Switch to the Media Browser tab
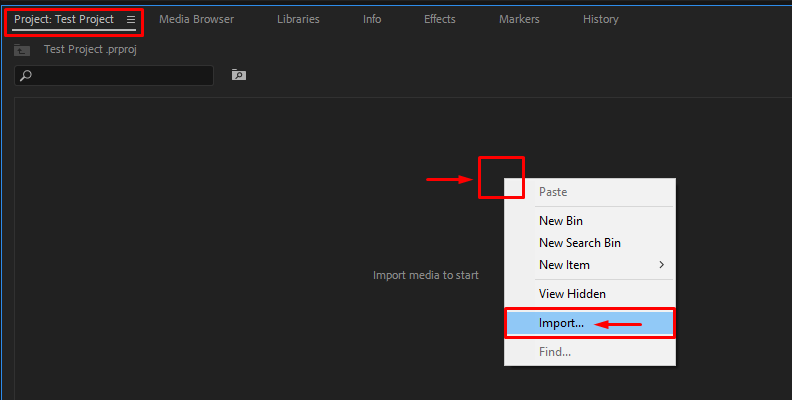Image resolution: width=792 pixels, height=400 pixels. 196,19
